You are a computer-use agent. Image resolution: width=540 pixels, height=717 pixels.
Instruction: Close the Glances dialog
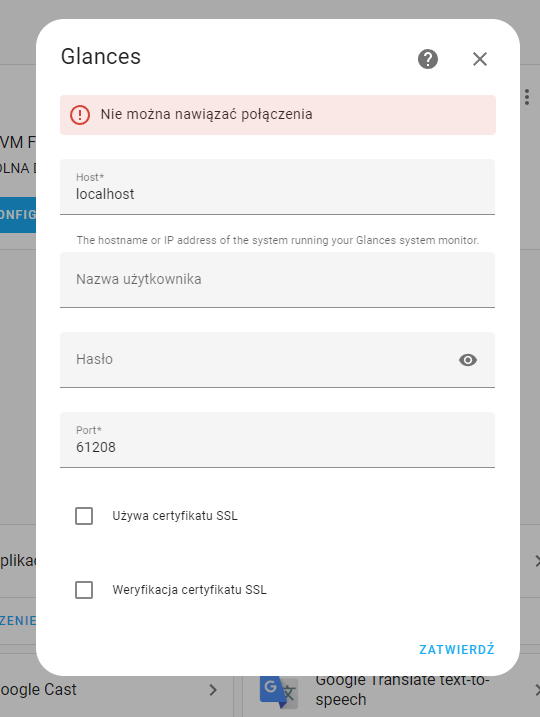tap(480, 59)
